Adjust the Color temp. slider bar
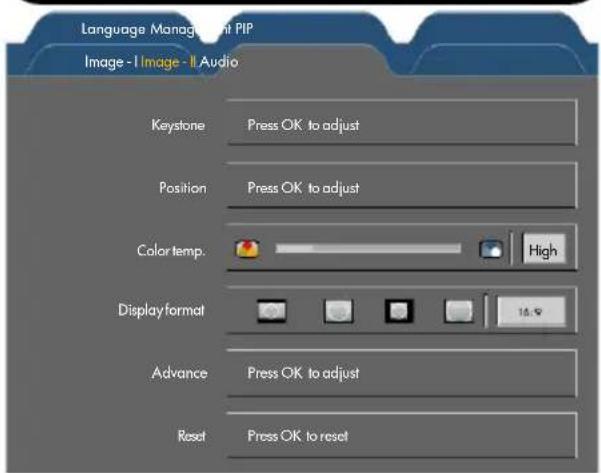This screenshot has width=601, height=473. [x=368, y=249]
